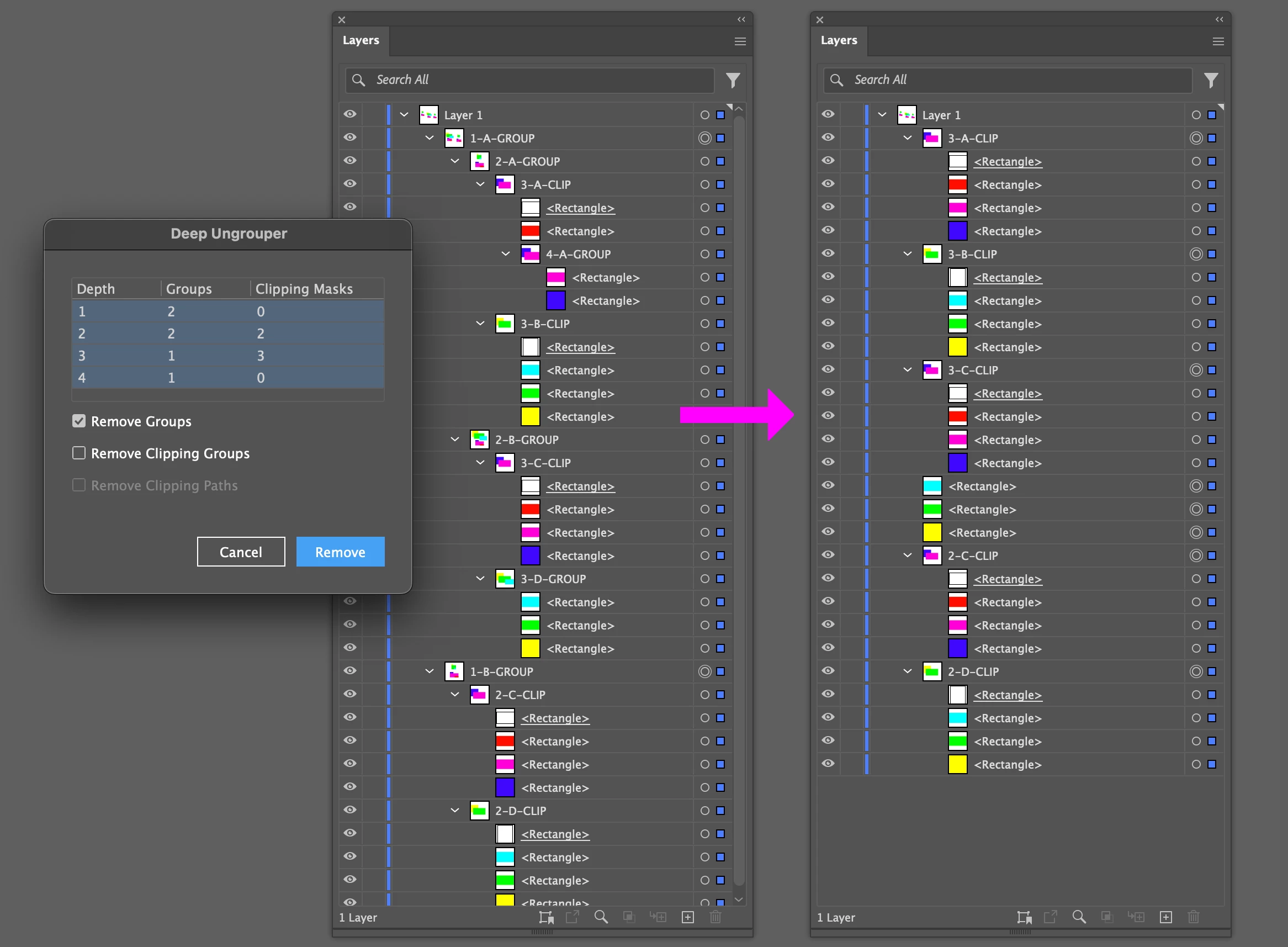1288x947 pixels.
Task: Click the filter icon in left Layers panel
Action: [x=733, y=80]
